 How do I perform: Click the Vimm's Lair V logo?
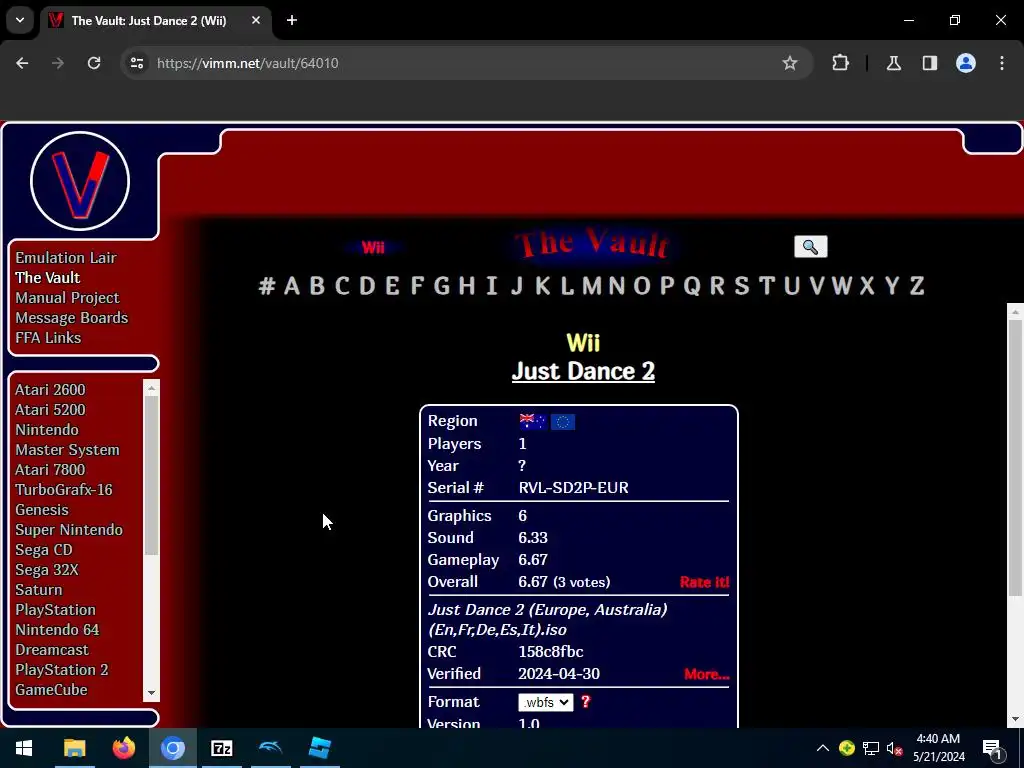pos(80,181)
